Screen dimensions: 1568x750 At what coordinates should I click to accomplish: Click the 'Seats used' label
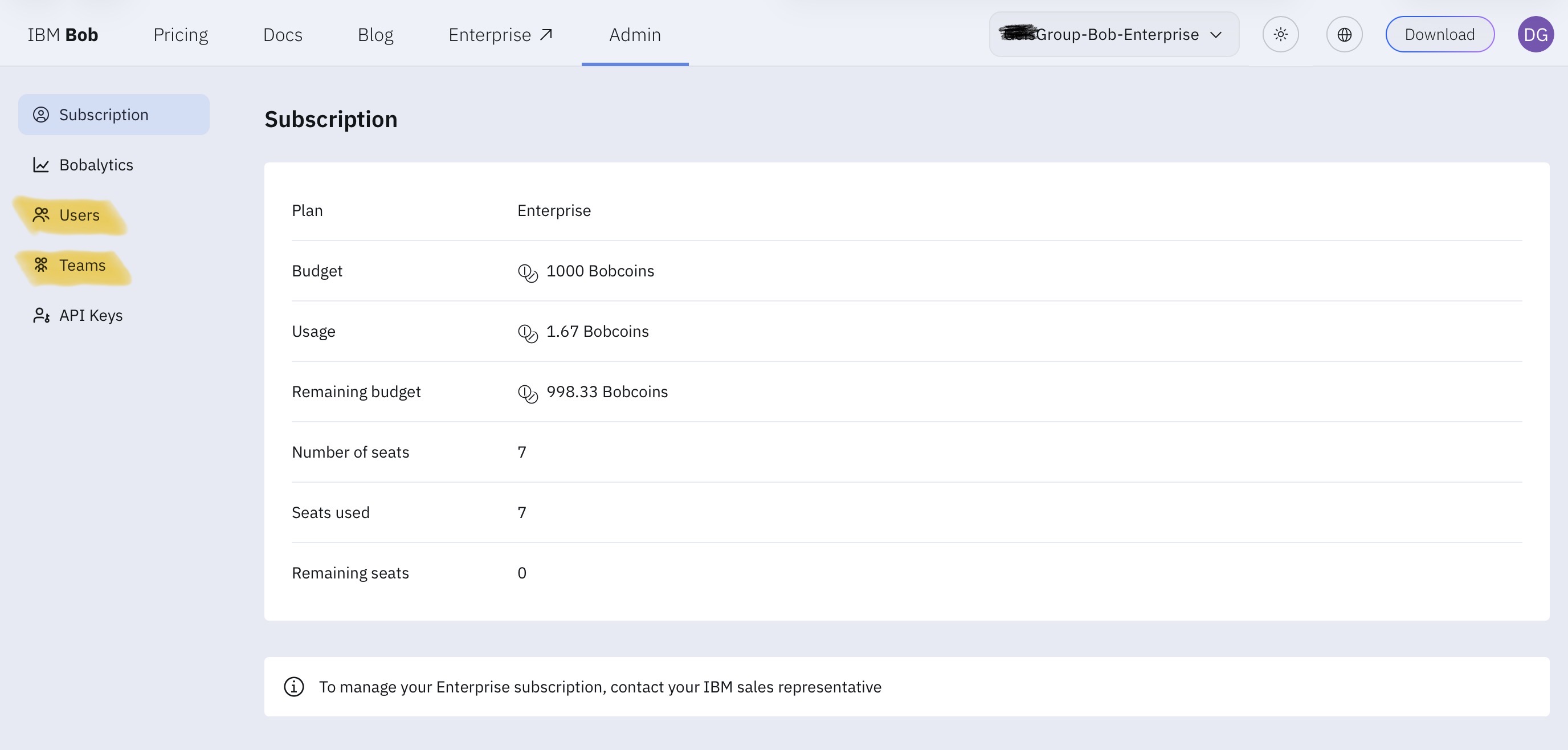tap(330, 512)
